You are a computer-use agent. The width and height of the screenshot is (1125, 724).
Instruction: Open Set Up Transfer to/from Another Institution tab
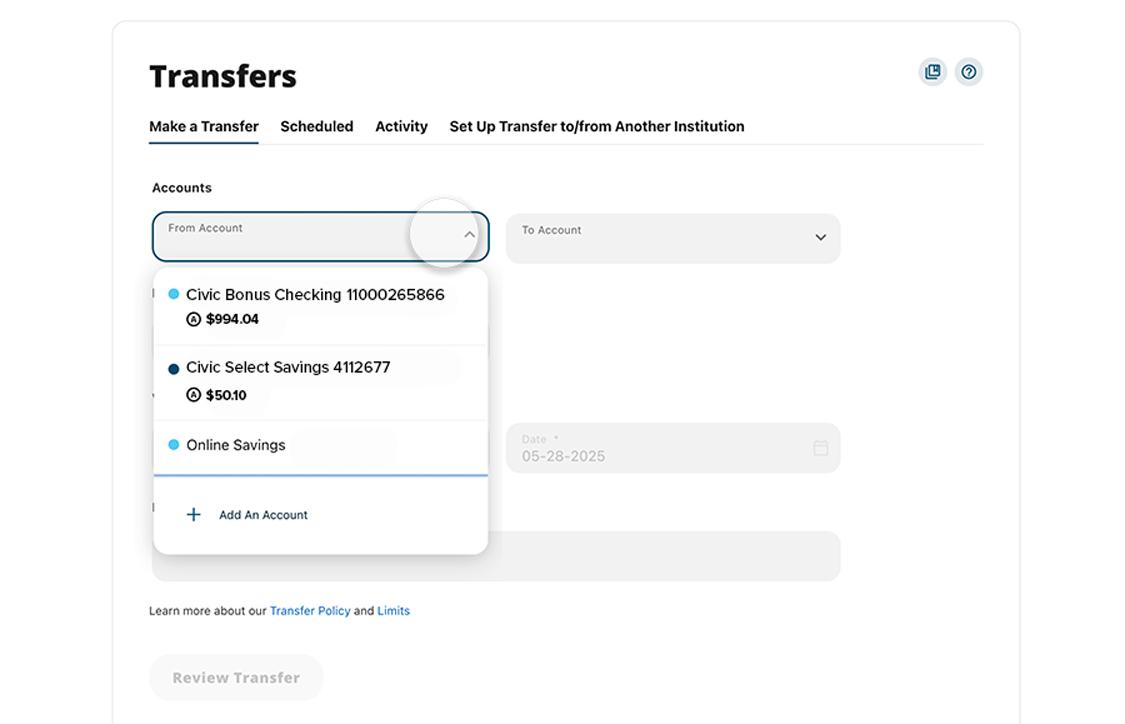click(597, 126)
